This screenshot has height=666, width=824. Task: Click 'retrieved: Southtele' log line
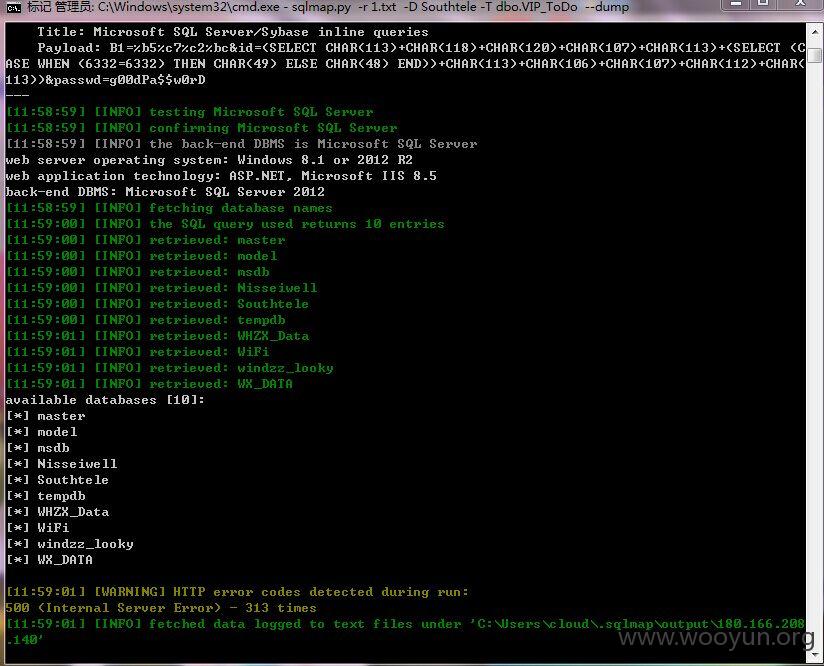[157, 304]
